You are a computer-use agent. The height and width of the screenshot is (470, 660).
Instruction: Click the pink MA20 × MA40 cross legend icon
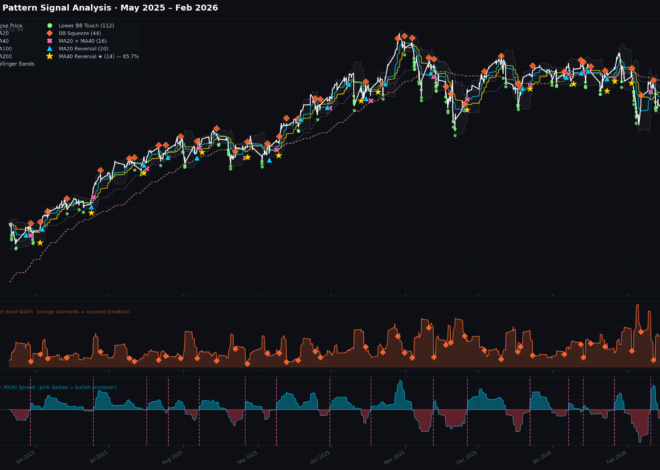(50, 41)
